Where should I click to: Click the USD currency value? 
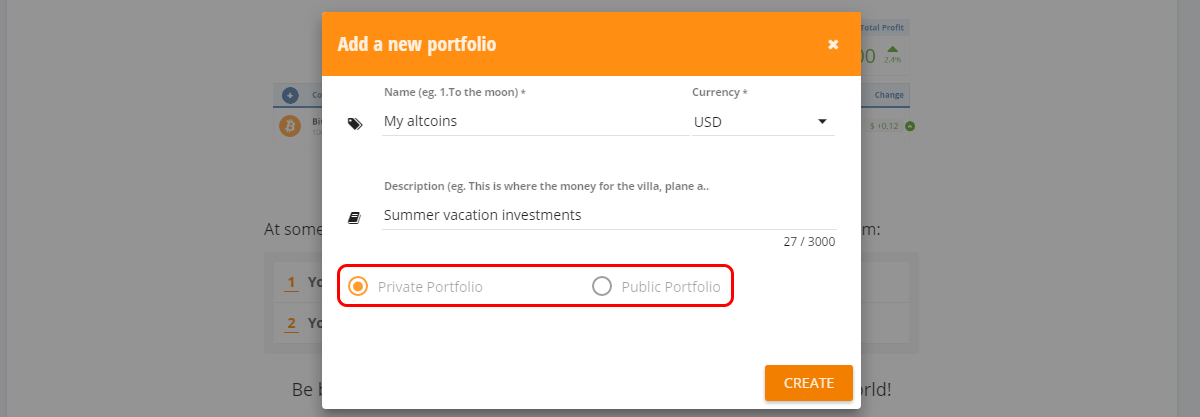[x=708, y=122]
